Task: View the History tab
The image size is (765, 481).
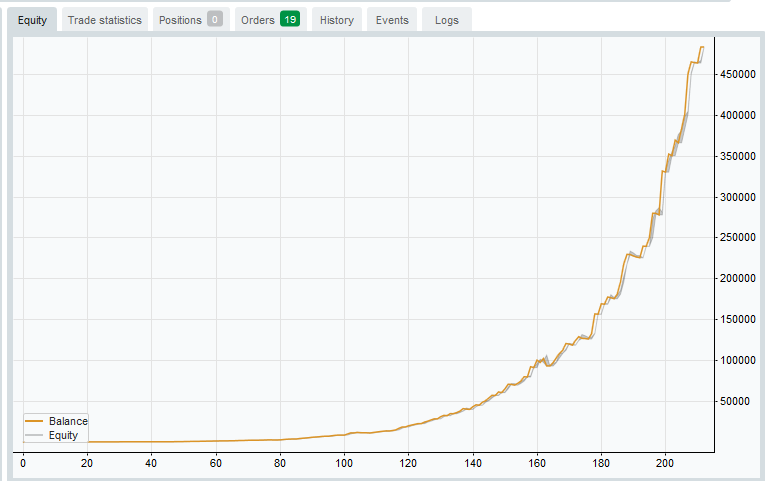Action: pos(337,20)
